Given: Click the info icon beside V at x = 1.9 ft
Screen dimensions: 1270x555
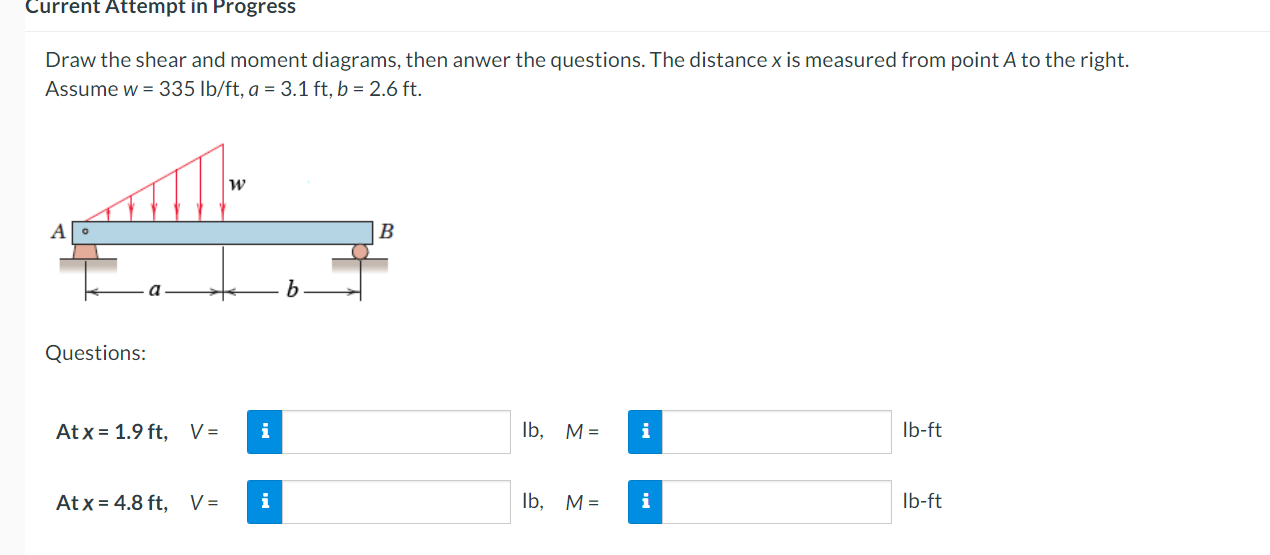Looking at the screenshot, I should tap(264, 432).
